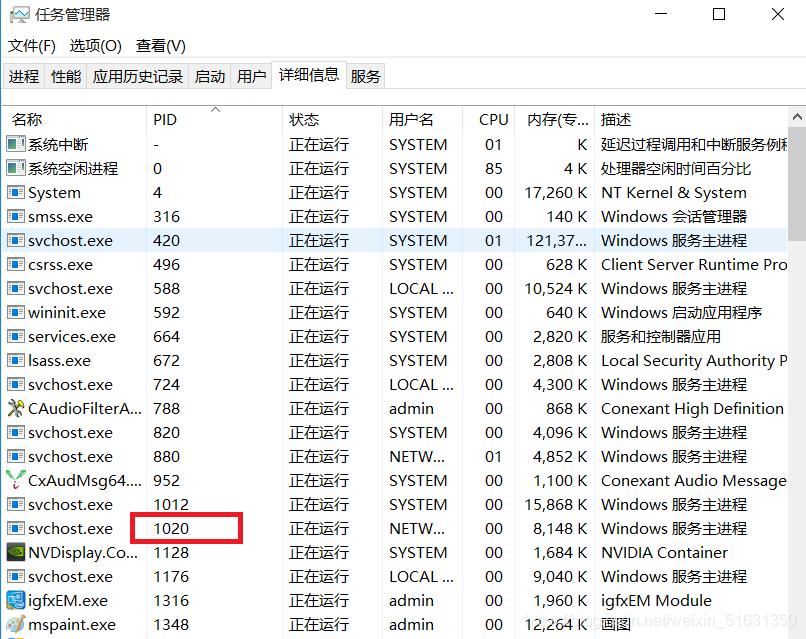Sort by the 描述 column header
The width and height of the screenshot is (806, 639).
pos(691,119)
